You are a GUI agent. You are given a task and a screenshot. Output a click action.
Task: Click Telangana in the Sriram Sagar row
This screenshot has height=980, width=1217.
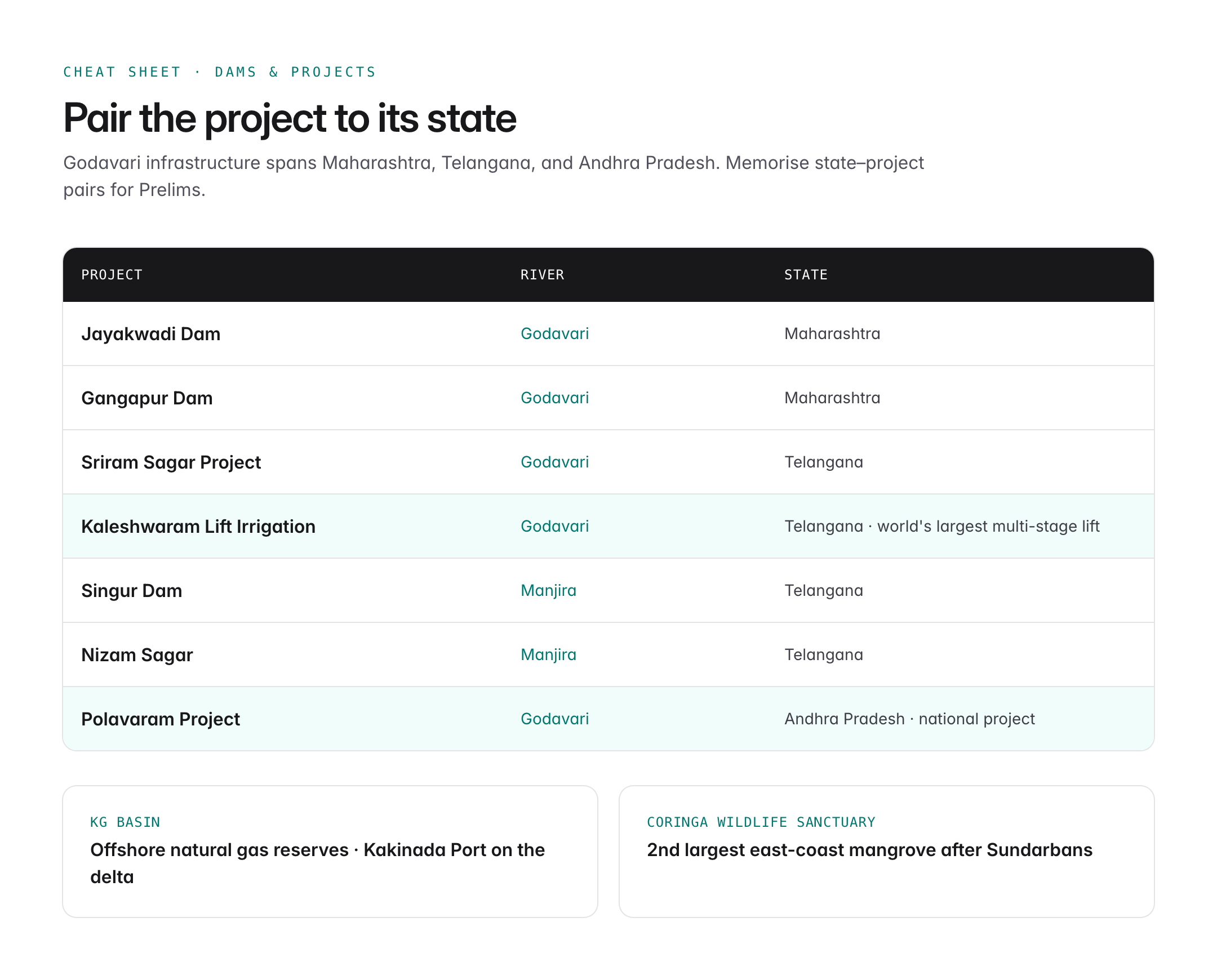(x=823, y=463)
